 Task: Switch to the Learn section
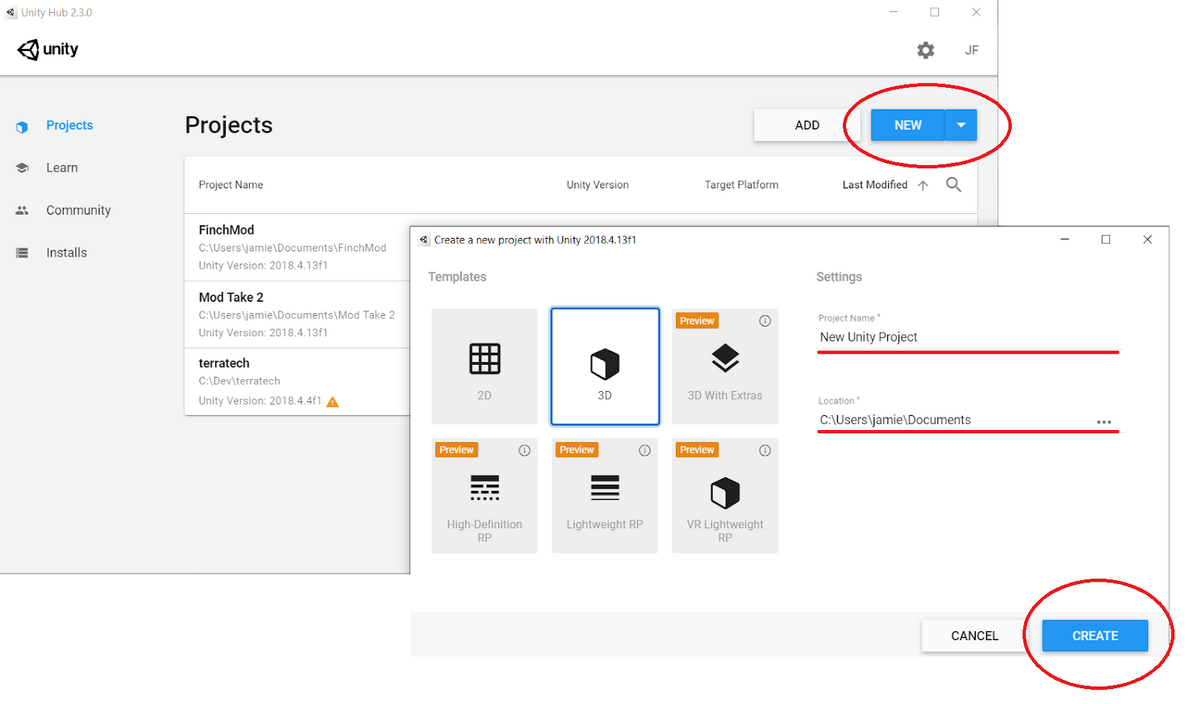pyautogui.click(x=62, y=168)
